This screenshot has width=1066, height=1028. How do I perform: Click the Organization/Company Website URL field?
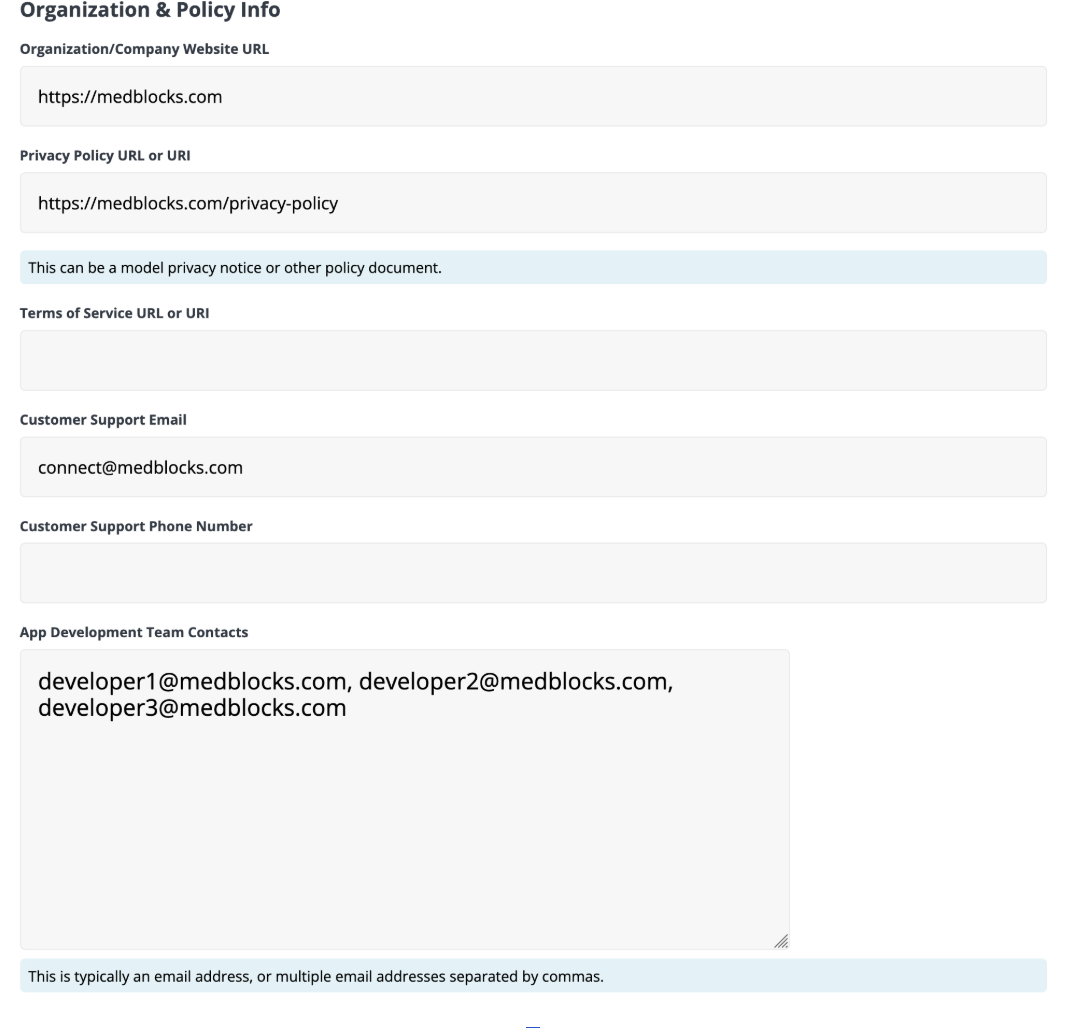533,97
